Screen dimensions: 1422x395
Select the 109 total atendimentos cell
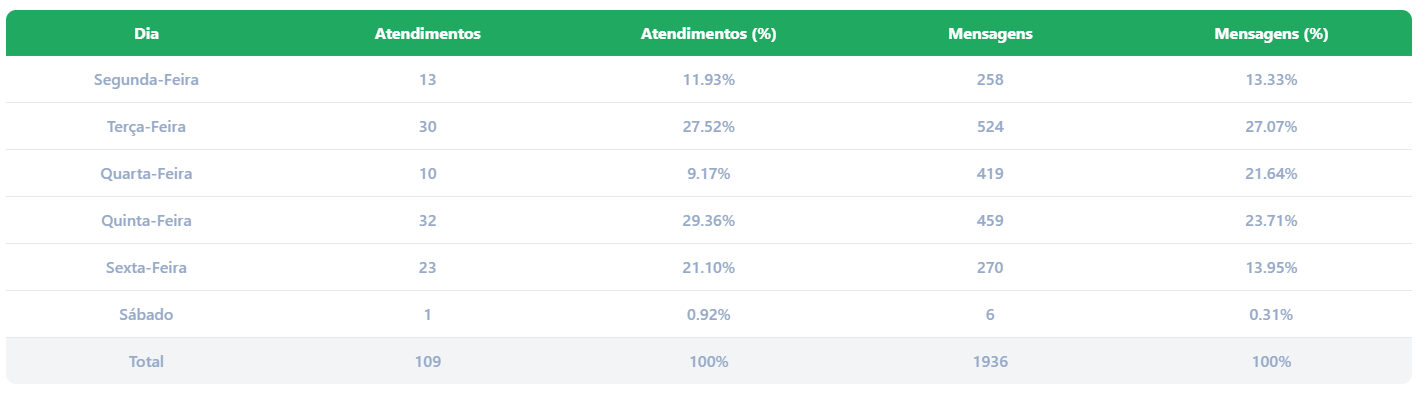tap(428, 362)
